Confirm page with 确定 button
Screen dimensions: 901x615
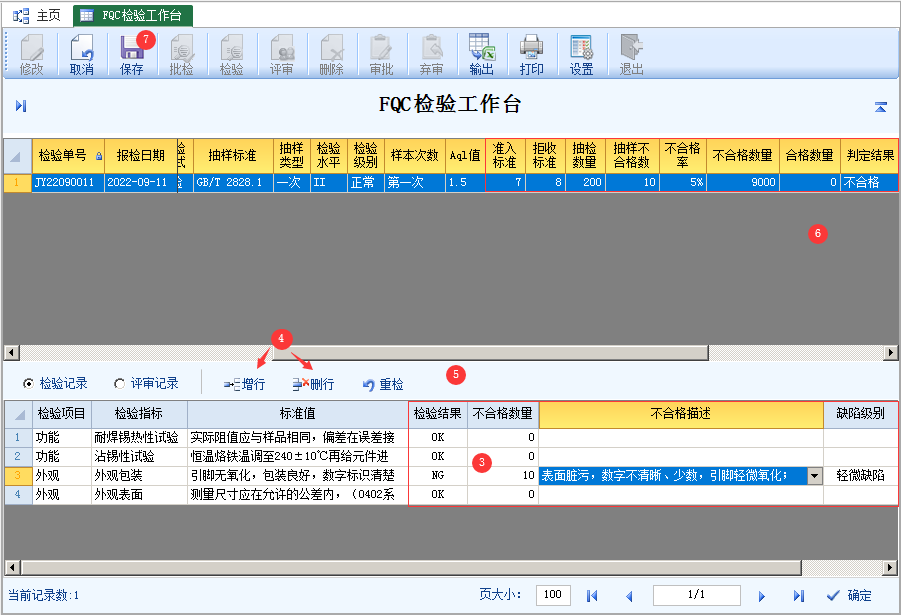[849, 595]
